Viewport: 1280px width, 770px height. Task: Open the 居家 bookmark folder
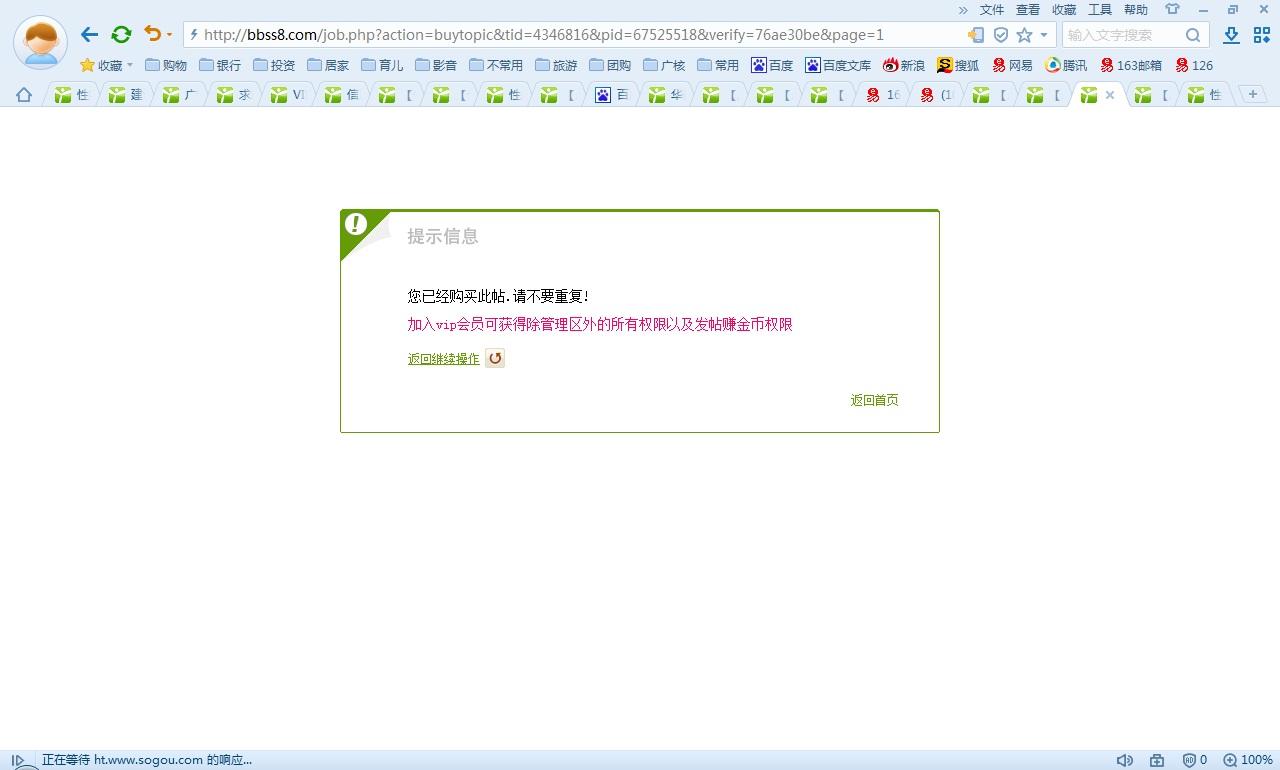pyautogui.click(x=328, y=65)
